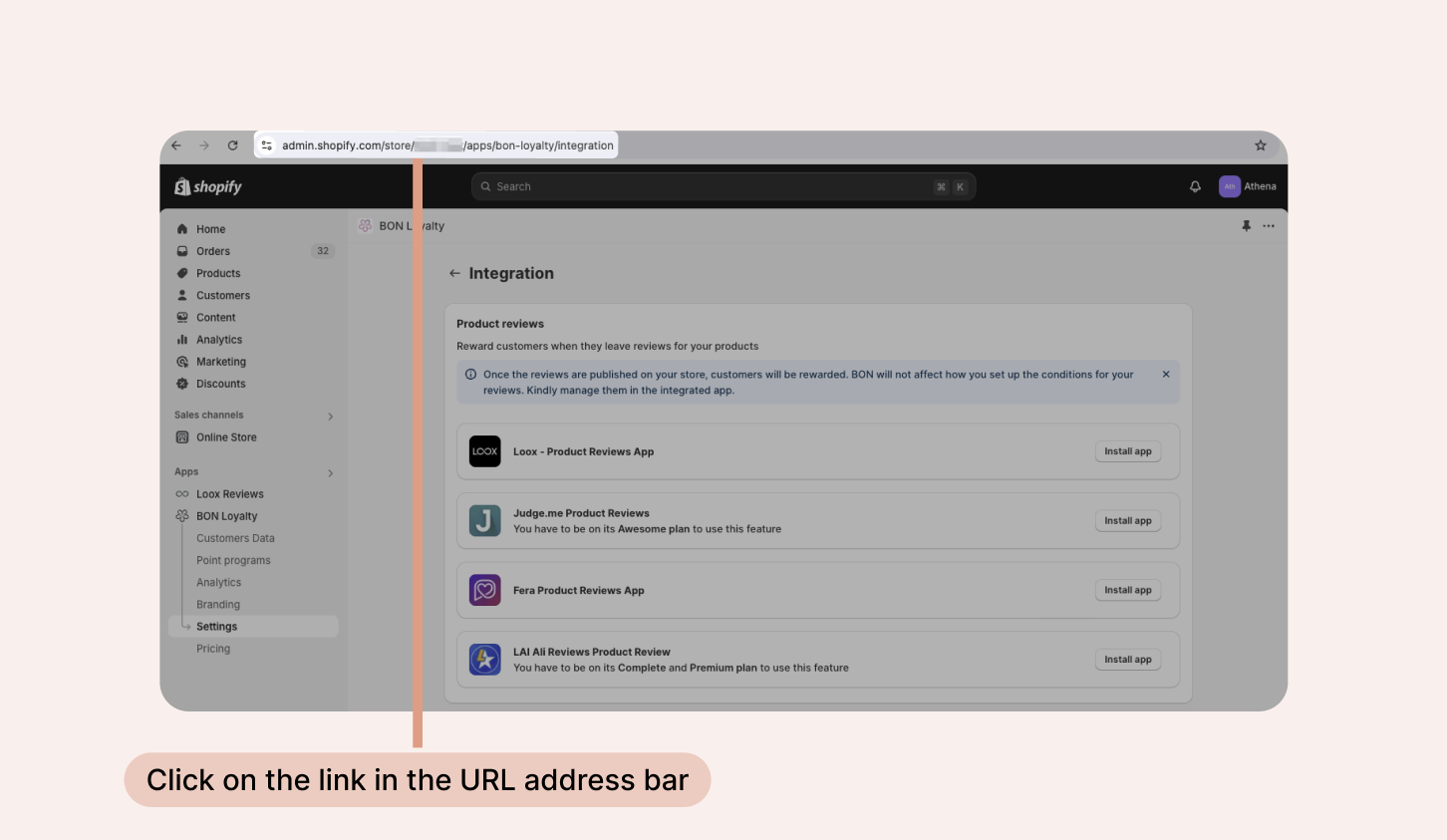The height and width of the screenshot is (840, 1447).
Task: Dismiss the info banner with X
Action: point(1166,375)
